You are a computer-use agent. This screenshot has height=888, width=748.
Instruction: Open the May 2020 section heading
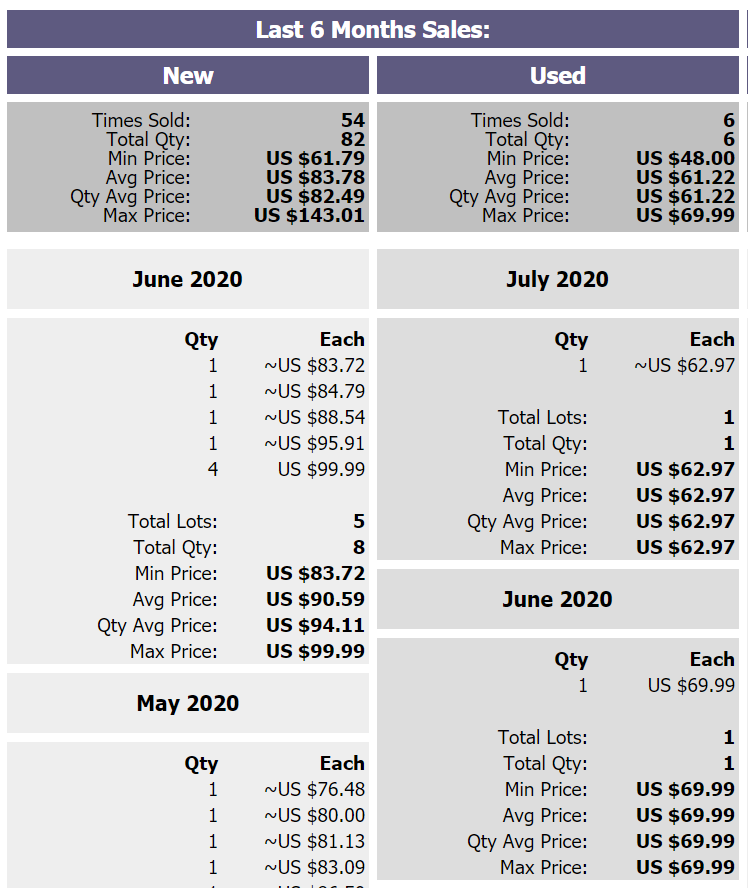coord(188,703)
